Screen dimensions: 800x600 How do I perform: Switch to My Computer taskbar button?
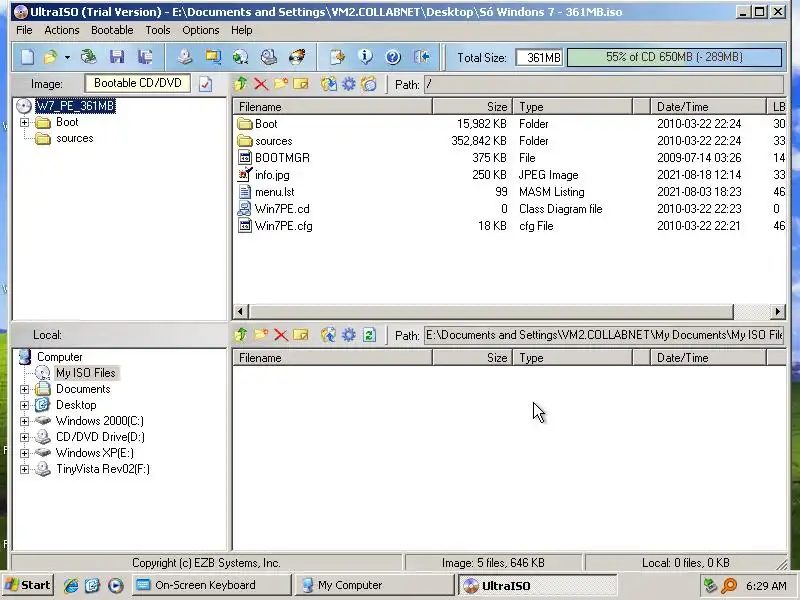374,585
